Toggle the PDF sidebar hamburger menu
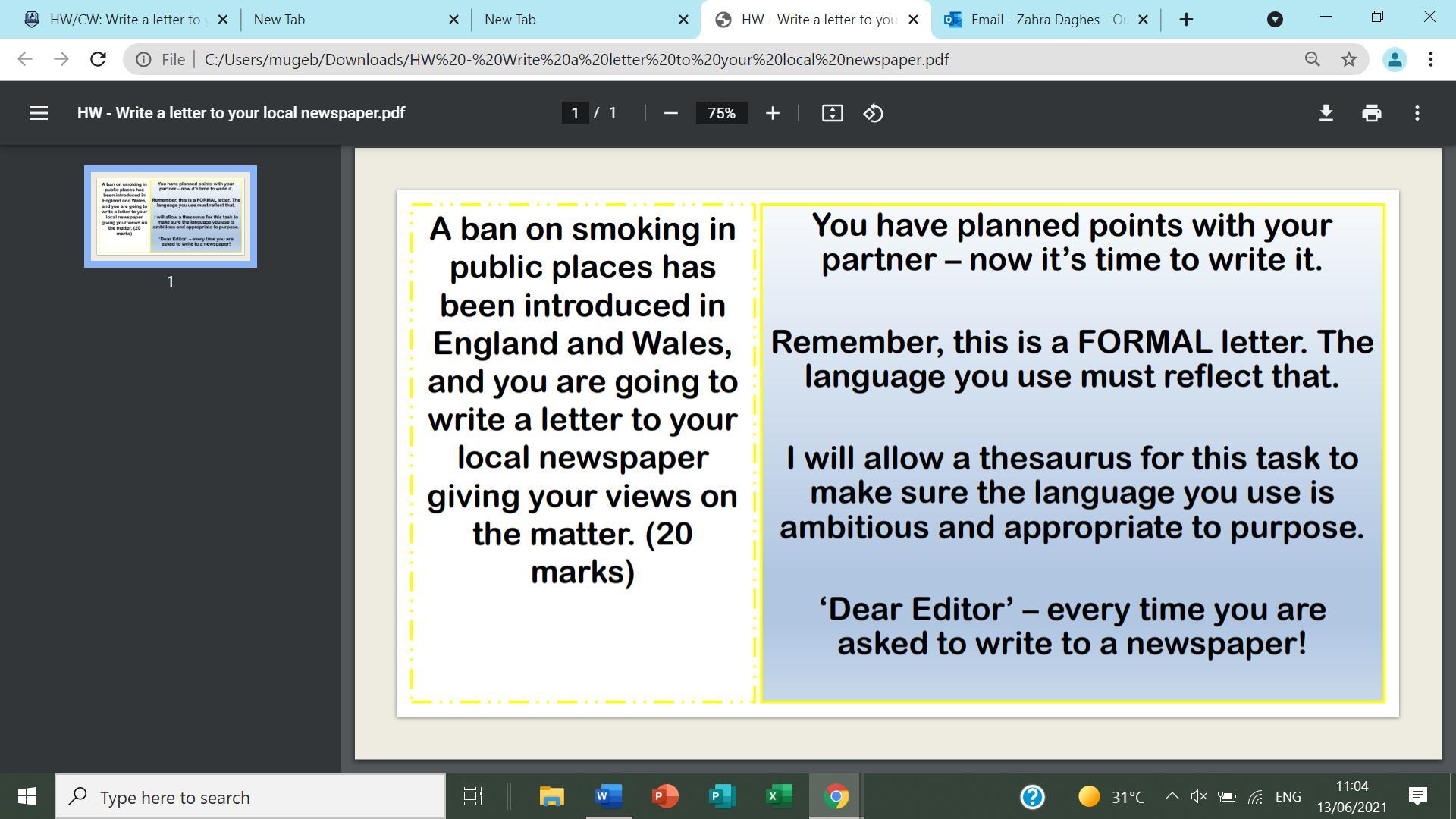The image size is (1456, 819). [38, 113]
